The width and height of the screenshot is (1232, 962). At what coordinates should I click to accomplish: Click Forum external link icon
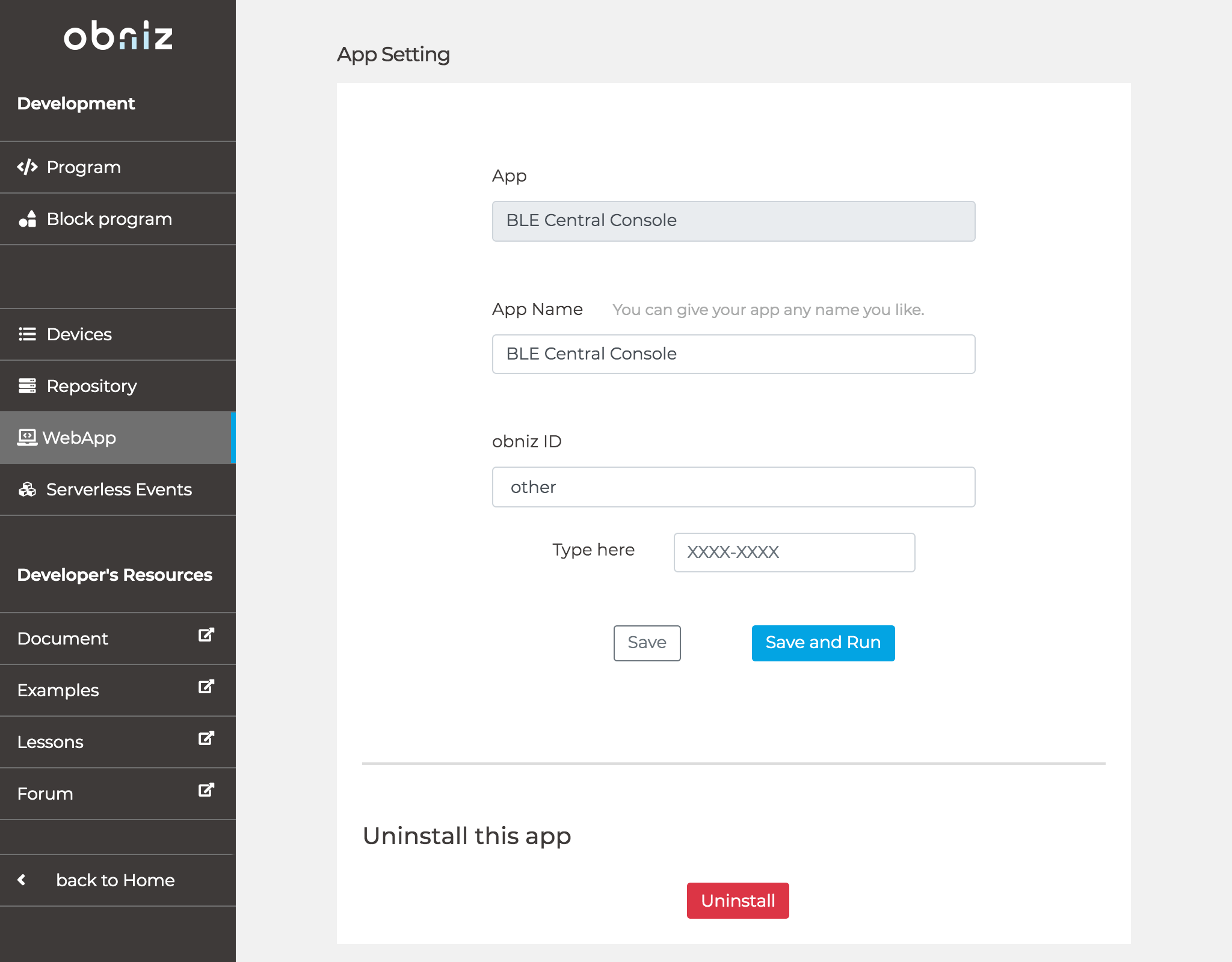click(206, 790)
